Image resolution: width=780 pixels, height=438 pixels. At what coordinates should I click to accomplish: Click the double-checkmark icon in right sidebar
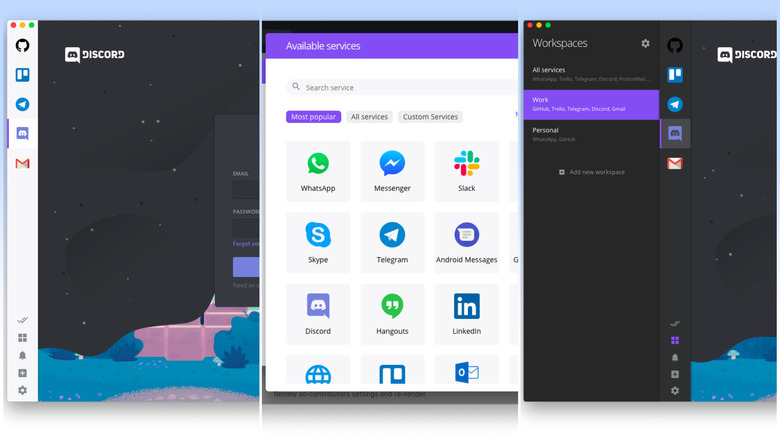tap(675, 324)
